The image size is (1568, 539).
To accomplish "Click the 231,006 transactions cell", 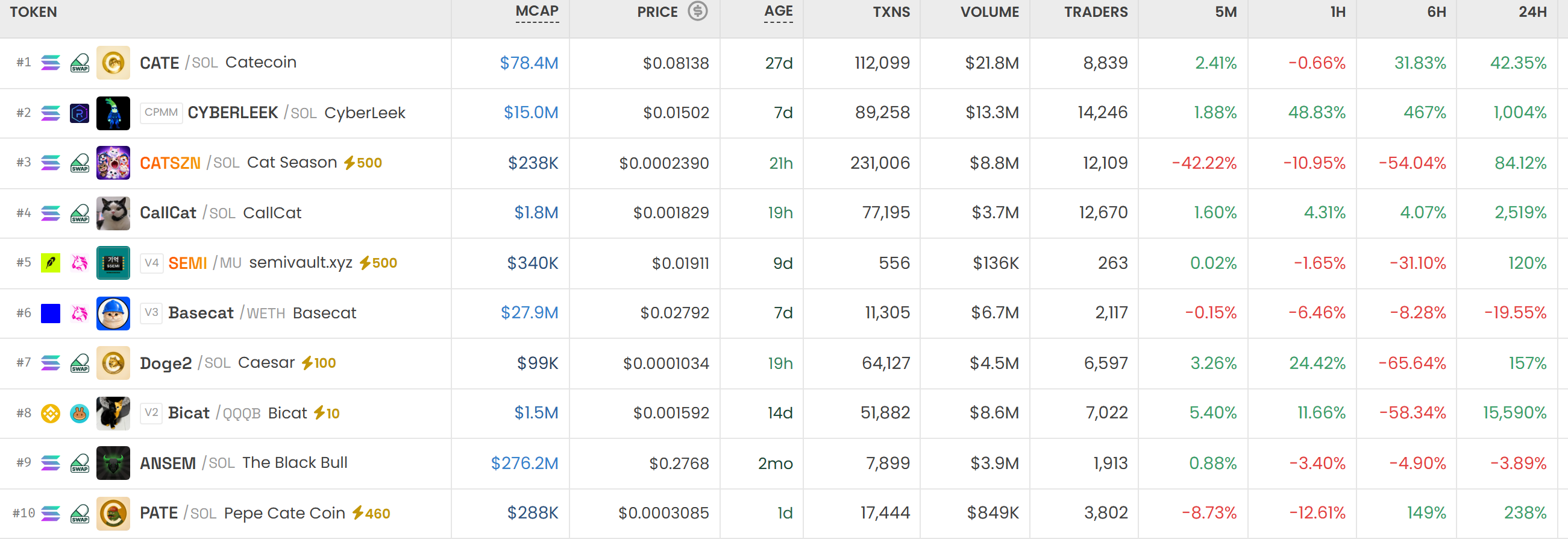I will [880, 163].
